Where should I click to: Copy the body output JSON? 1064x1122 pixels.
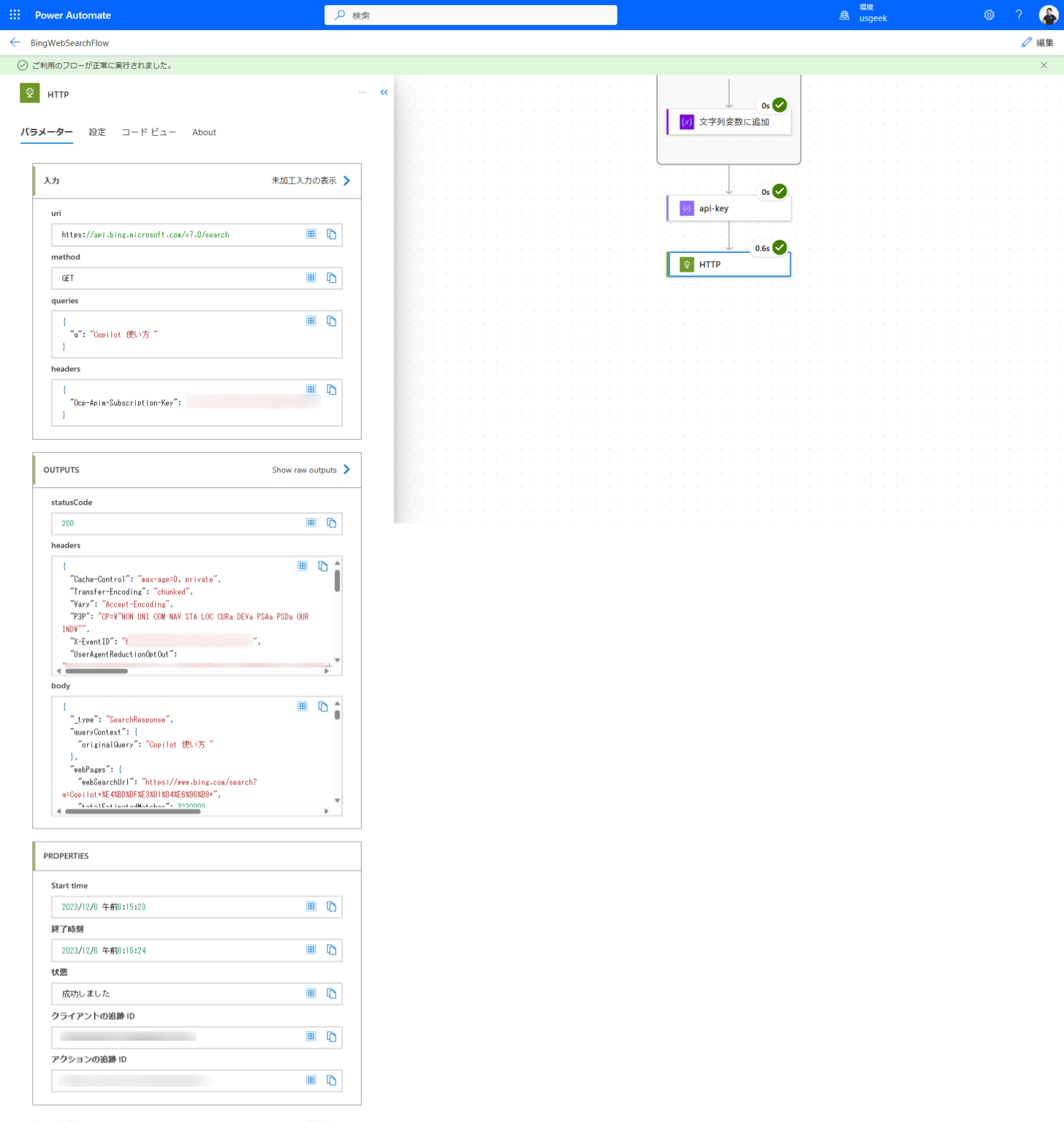click(x=322, y=706)
